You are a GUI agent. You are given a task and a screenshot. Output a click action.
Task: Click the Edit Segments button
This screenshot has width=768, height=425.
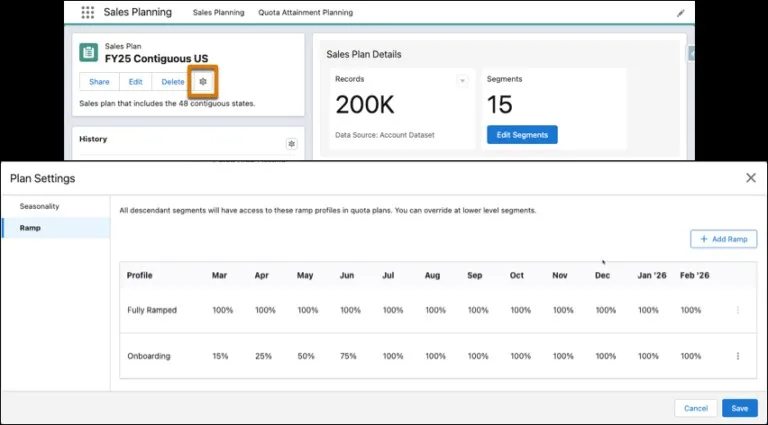(x=522, y=134)
